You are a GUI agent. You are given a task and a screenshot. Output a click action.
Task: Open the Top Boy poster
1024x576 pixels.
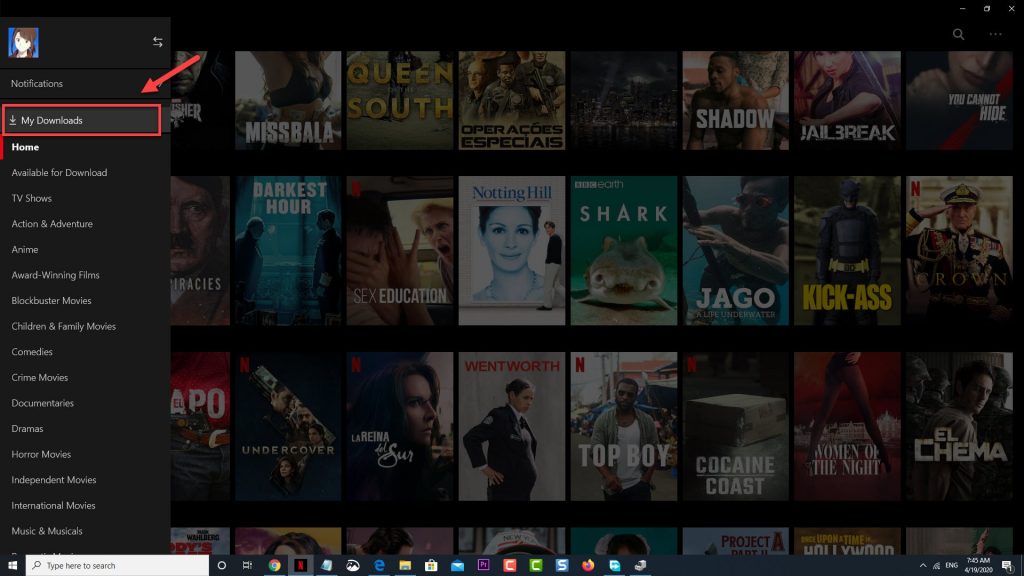[624, 426]
